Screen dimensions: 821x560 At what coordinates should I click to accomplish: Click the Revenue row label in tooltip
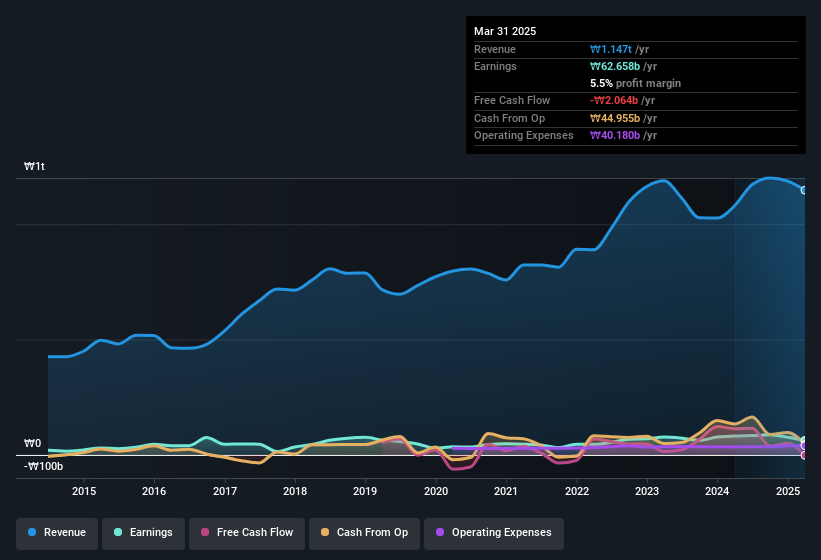coord(495,49)
